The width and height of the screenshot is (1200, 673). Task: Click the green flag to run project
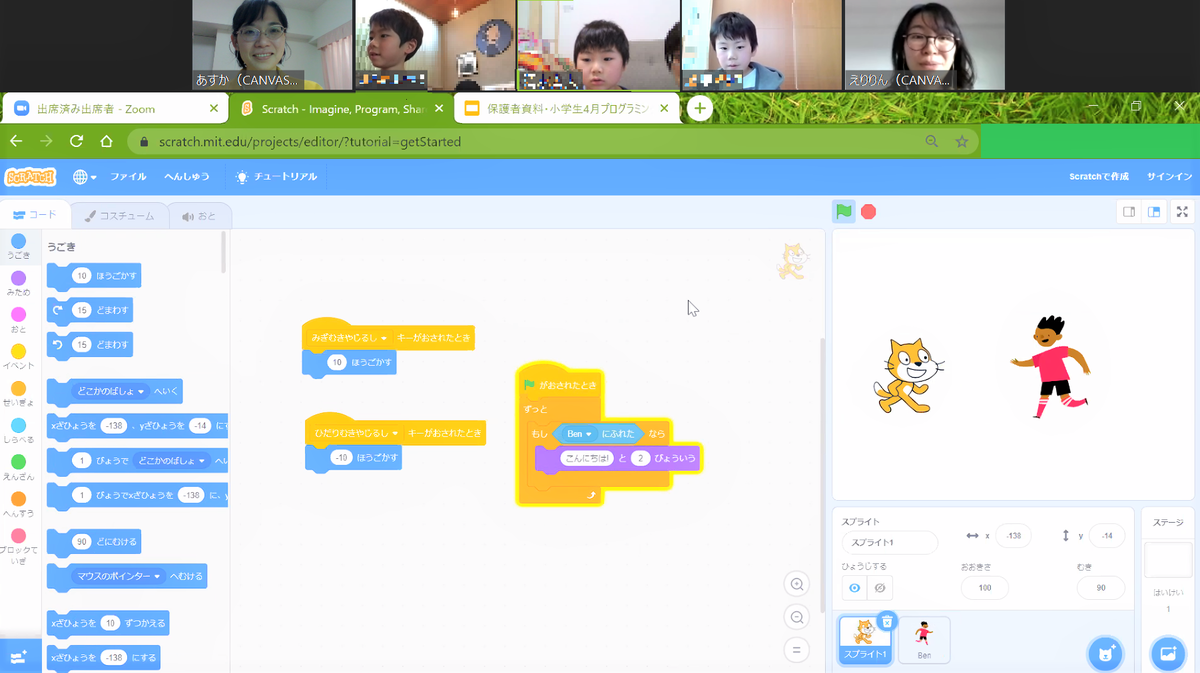click(x=844, y=212)
